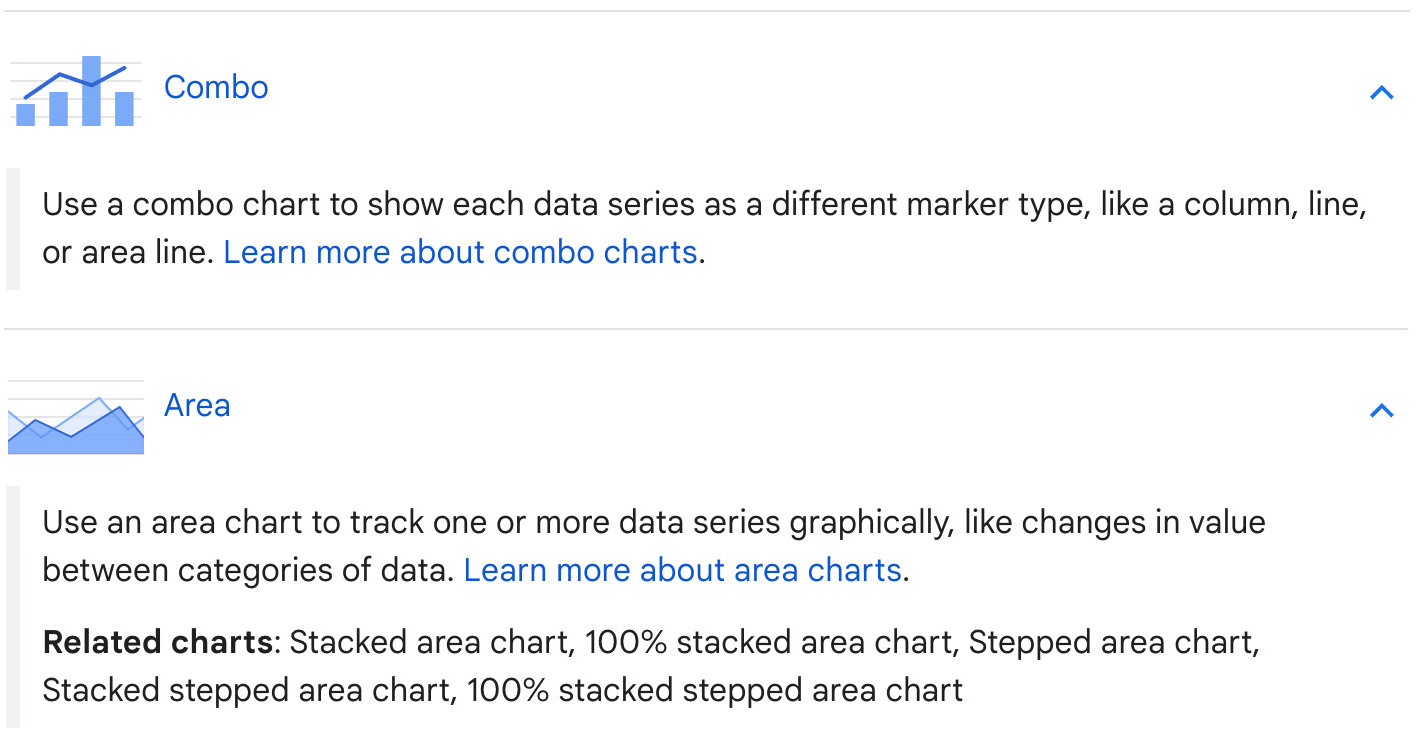Follow the Learn more about combo charts link

pyautogui.click(x=460, y=252)
